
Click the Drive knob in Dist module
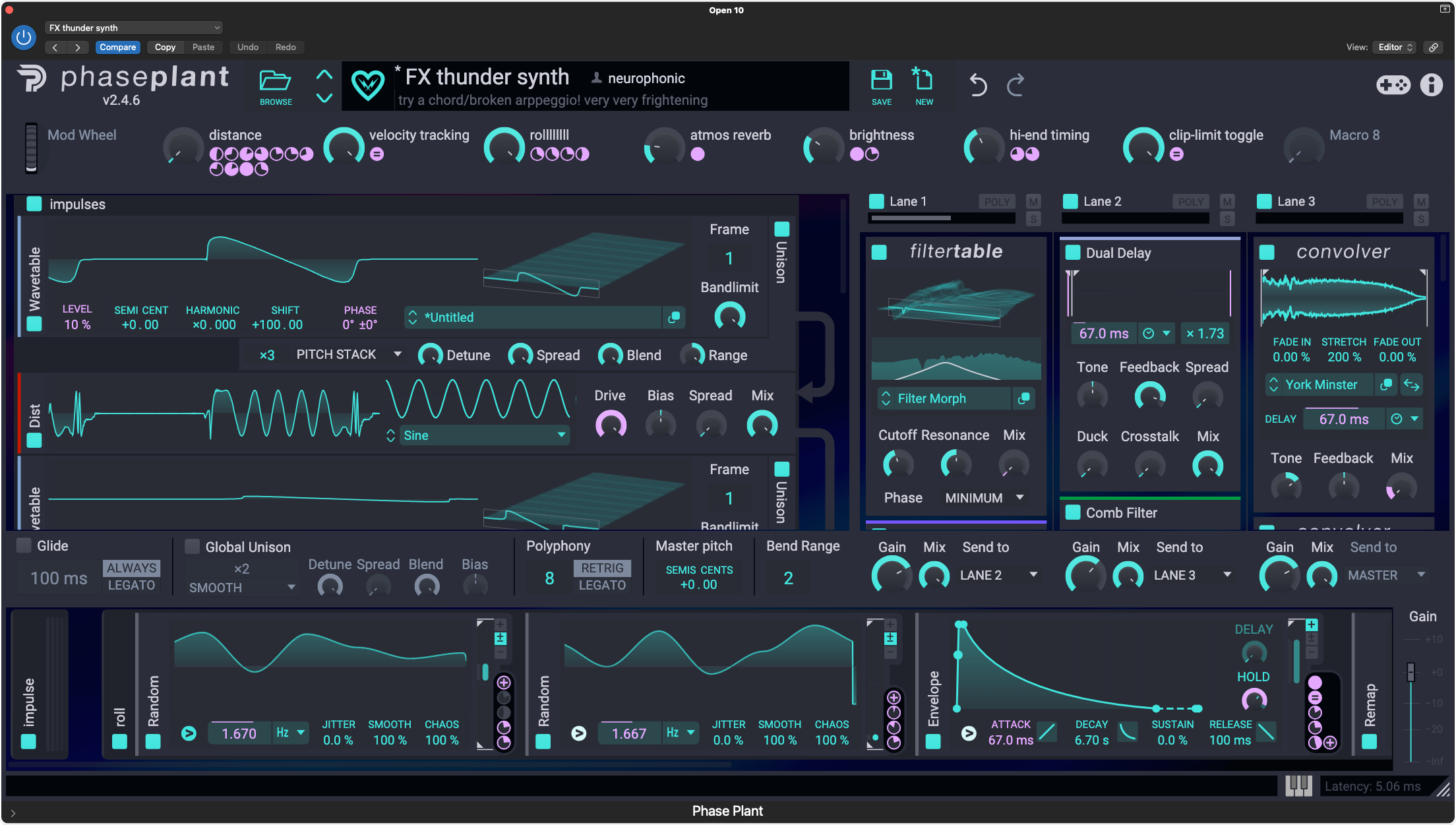click(611, 424)
